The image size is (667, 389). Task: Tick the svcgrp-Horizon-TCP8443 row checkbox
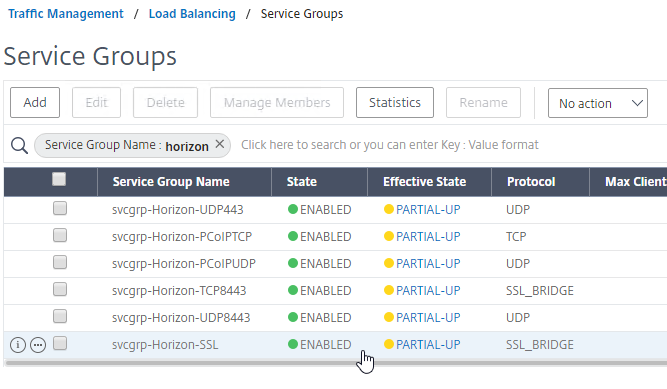[x=60, y=289]
